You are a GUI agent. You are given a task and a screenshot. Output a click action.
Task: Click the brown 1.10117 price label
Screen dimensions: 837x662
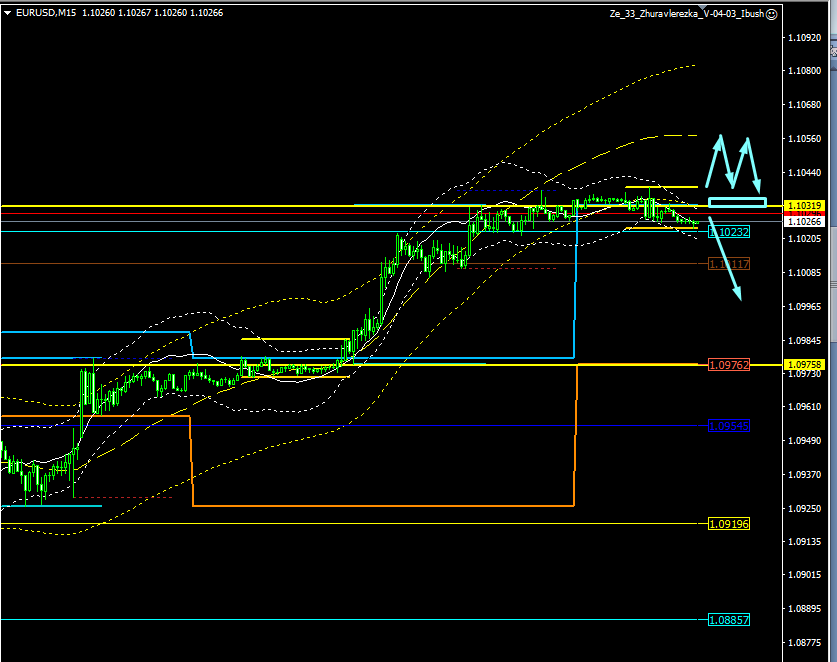(728, 264)
